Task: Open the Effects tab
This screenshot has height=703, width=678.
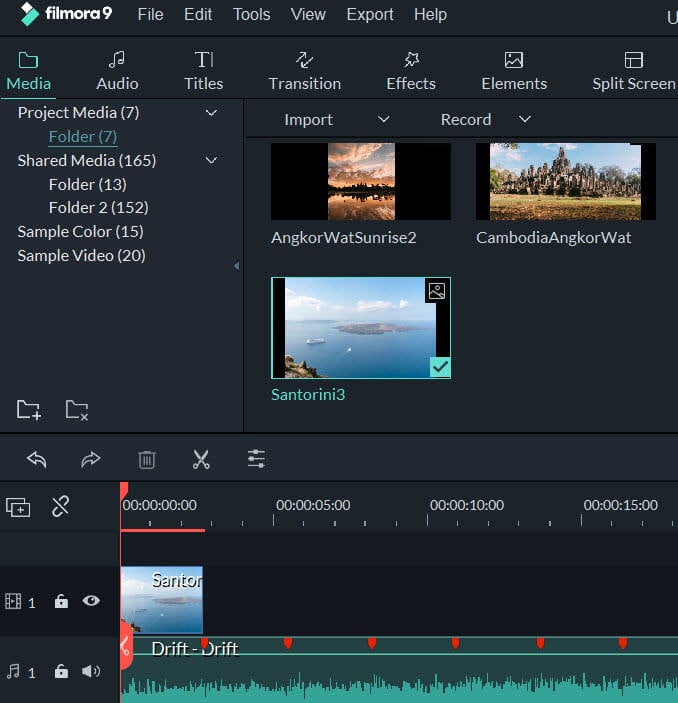Action: tap(411, 72)
